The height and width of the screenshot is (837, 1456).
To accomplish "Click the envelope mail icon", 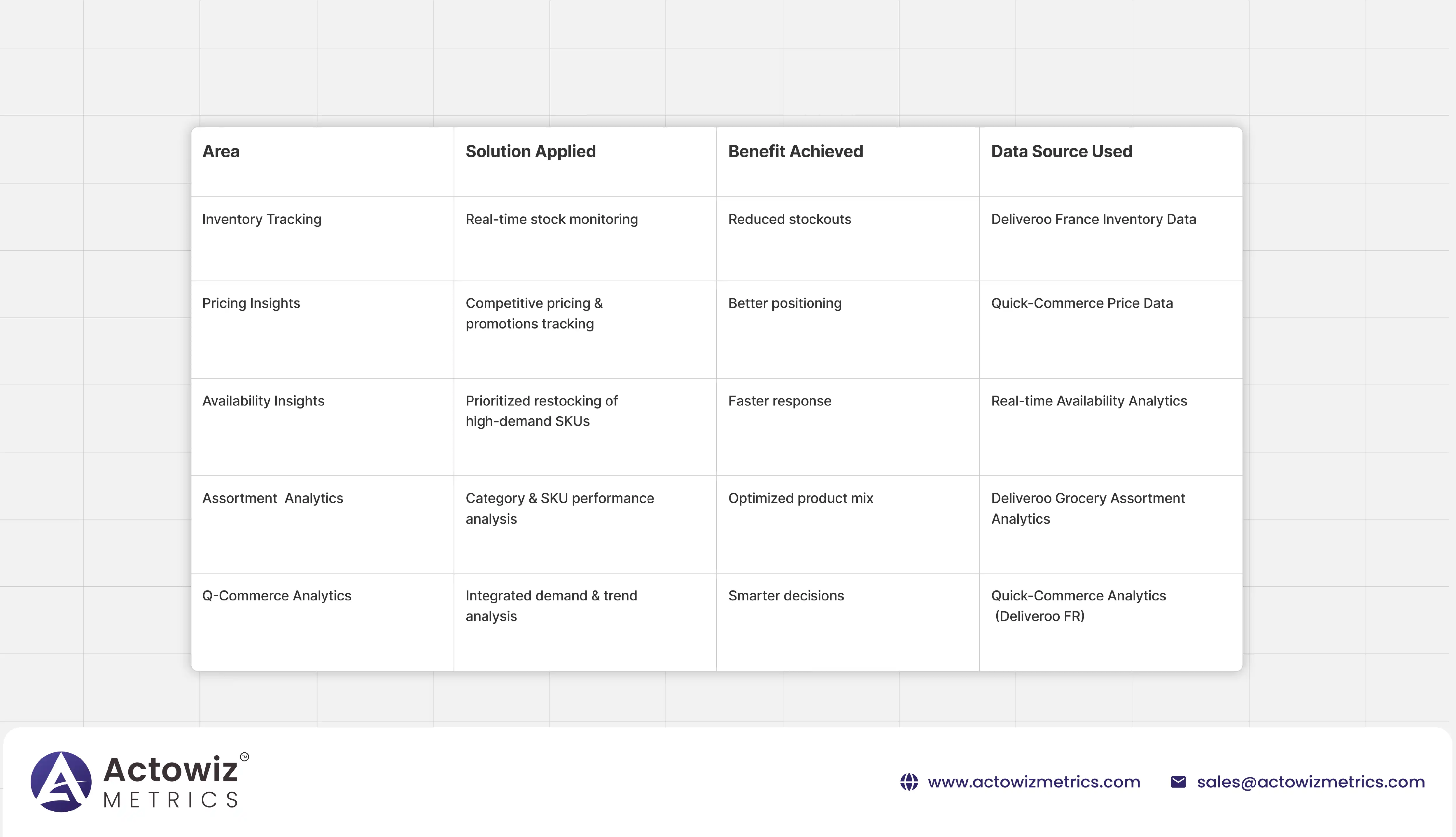I will click(1178, 782).
